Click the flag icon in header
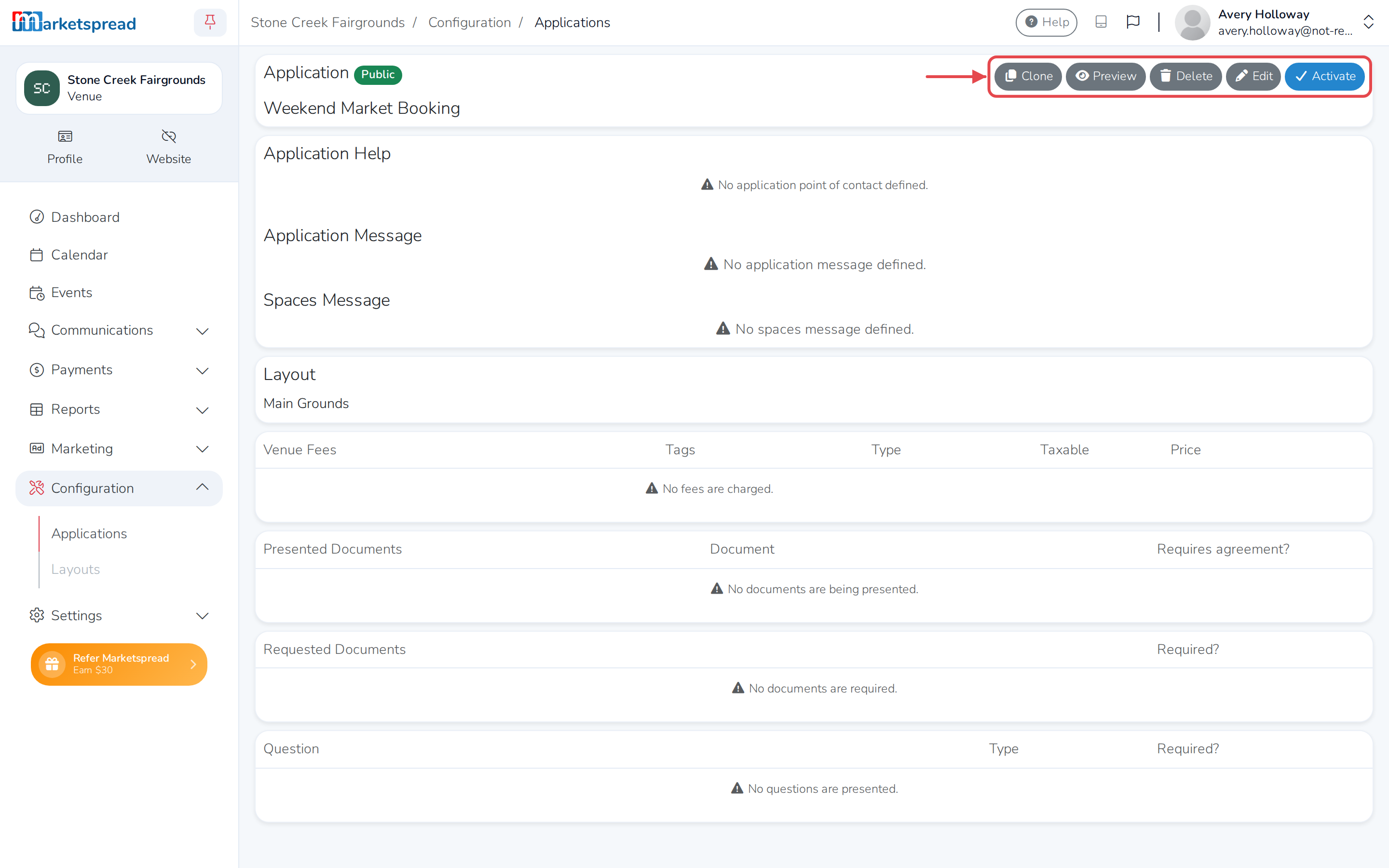Image resolution: width=1389 pixels, height=868 pixels. coord(1132,22)
